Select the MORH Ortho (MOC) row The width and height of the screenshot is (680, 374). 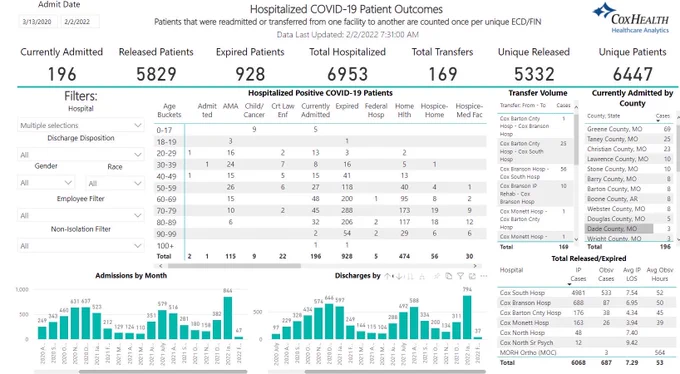586,353
